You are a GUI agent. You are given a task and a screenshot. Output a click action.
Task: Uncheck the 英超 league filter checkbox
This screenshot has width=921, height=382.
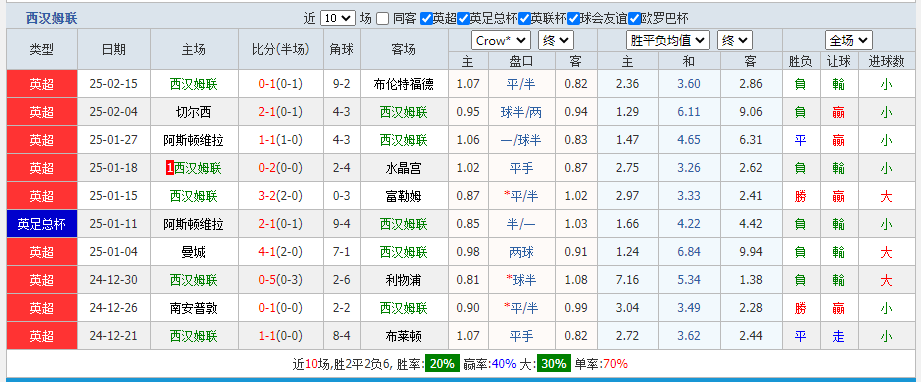click(x=426, y=19)
